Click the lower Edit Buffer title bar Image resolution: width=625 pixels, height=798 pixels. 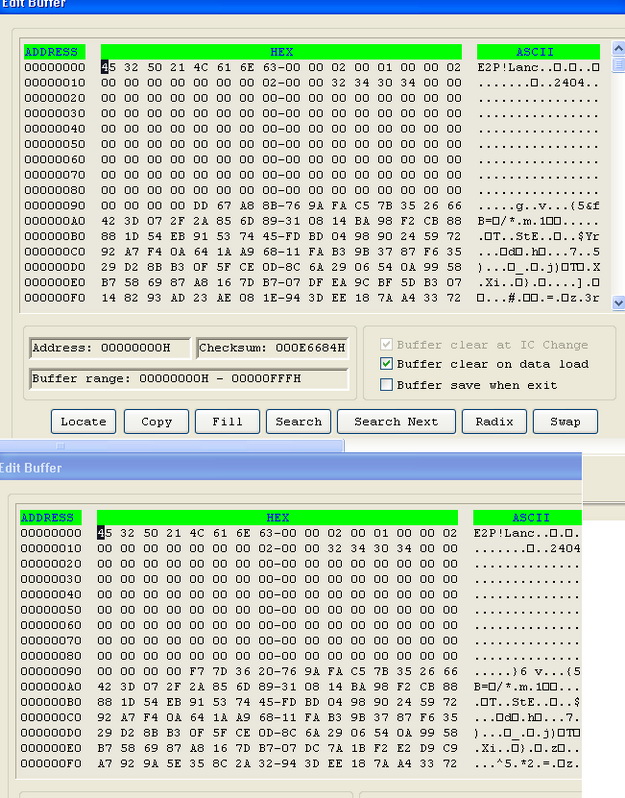click(290, 468)
